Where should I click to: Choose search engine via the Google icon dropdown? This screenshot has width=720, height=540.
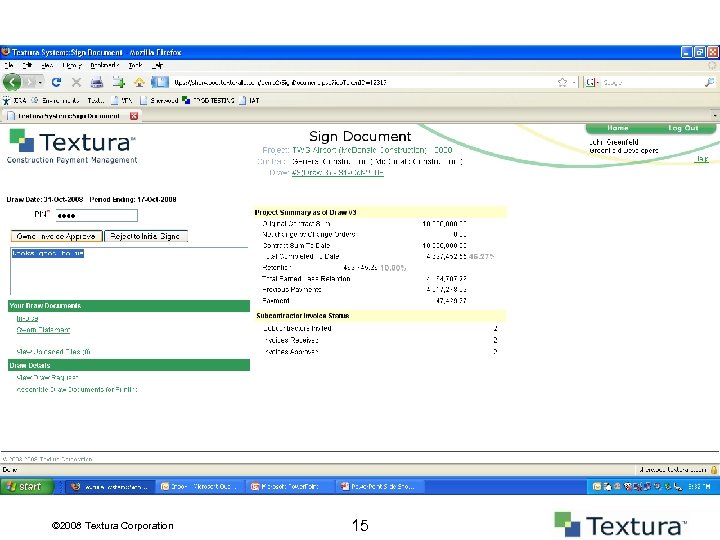[x=592, y=83]
